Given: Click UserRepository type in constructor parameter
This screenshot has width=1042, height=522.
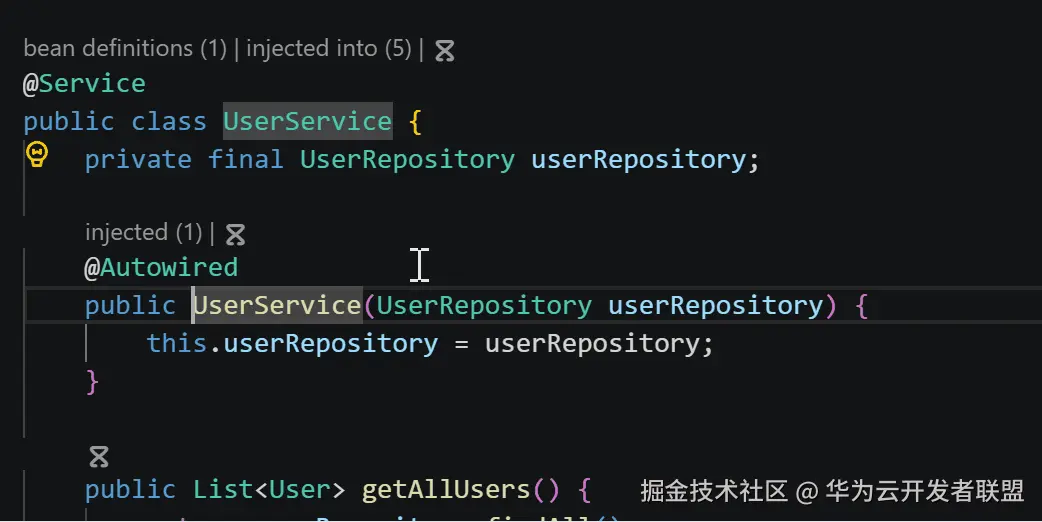Looking at the screenshot, I should [484, 305].
